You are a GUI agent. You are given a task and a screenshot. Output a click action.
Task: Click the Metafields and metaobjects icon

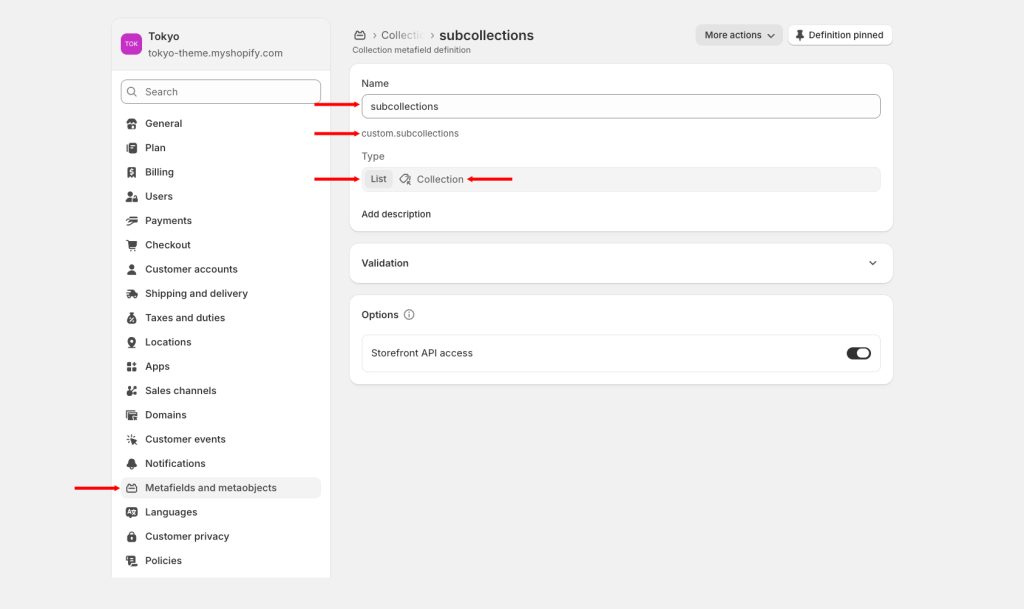(x=131, y=488)
